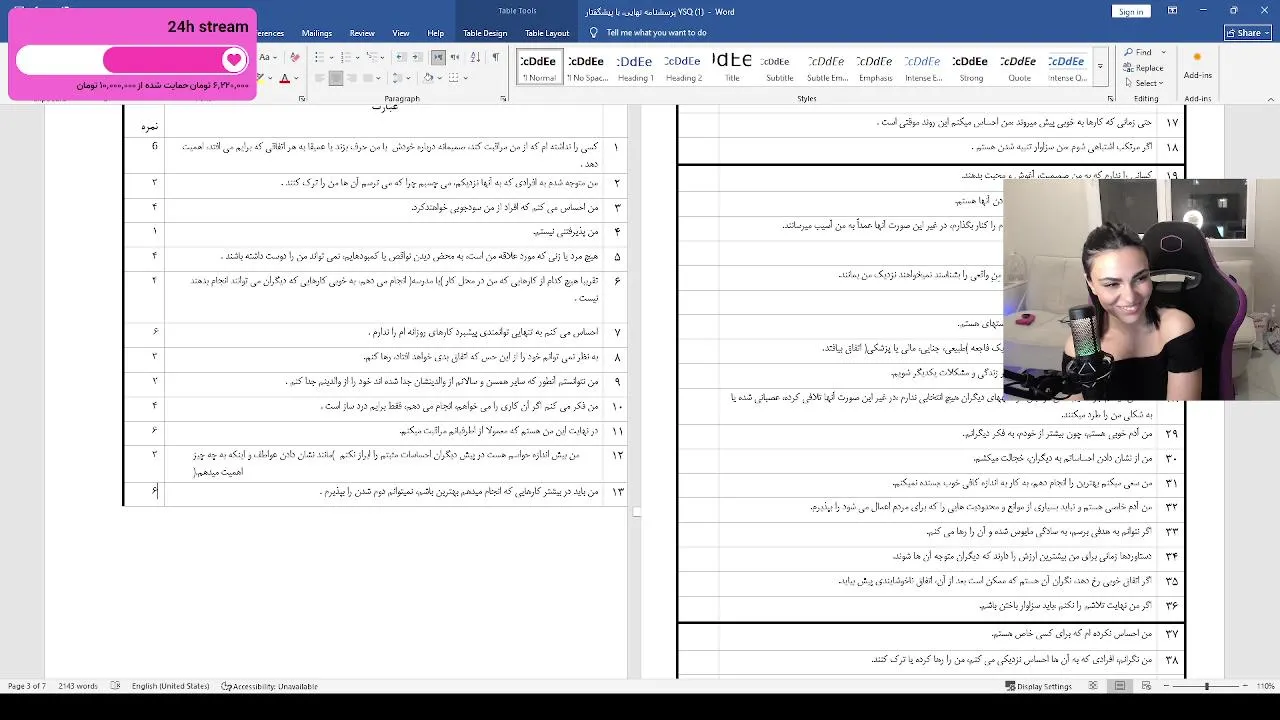Viewport: 1280px width, 720px height.
Task: Open Paragraph settings dialog launcher
Action: (x=503, y=98)
